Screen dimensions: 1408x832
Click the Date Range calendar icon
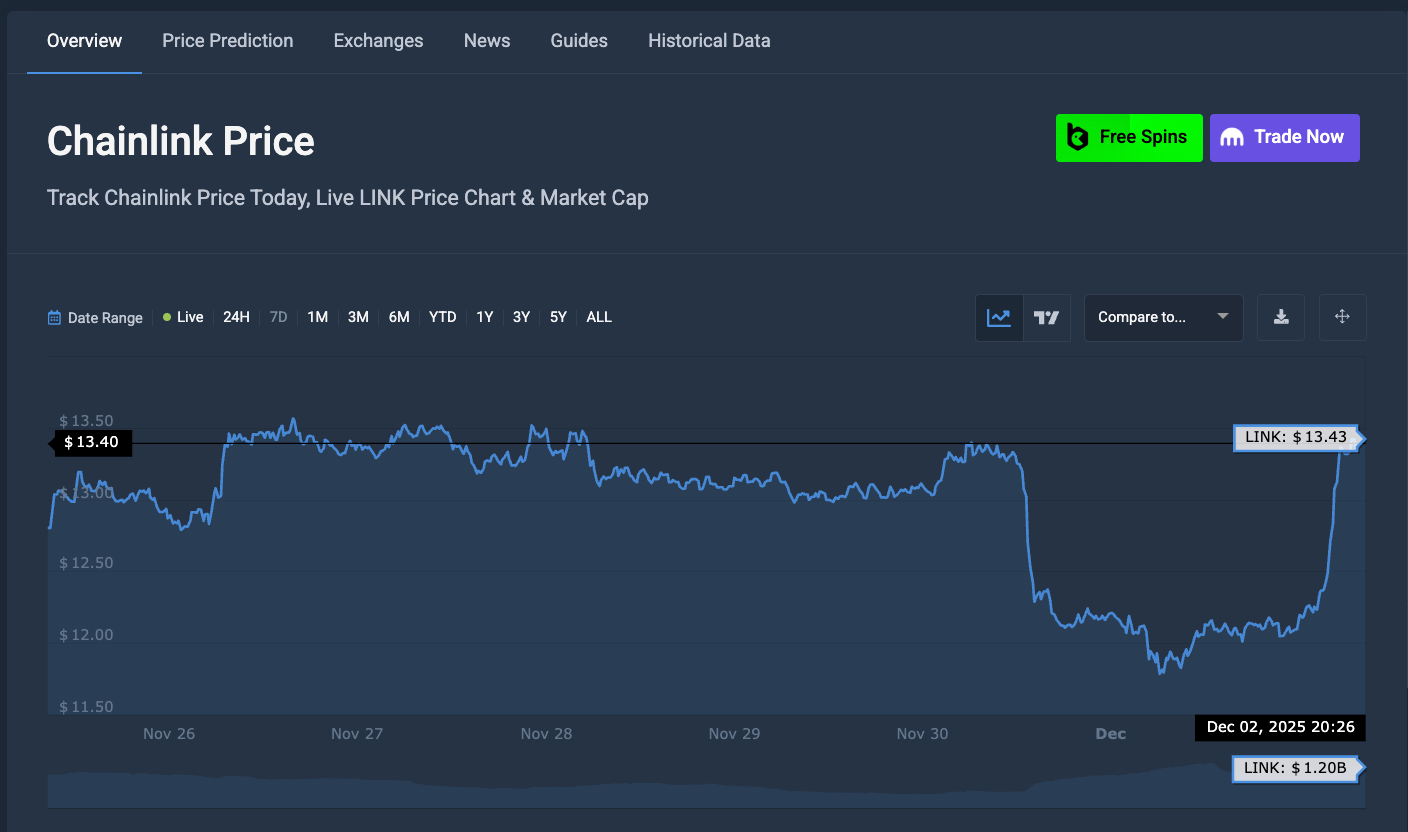tap(55, 318)
